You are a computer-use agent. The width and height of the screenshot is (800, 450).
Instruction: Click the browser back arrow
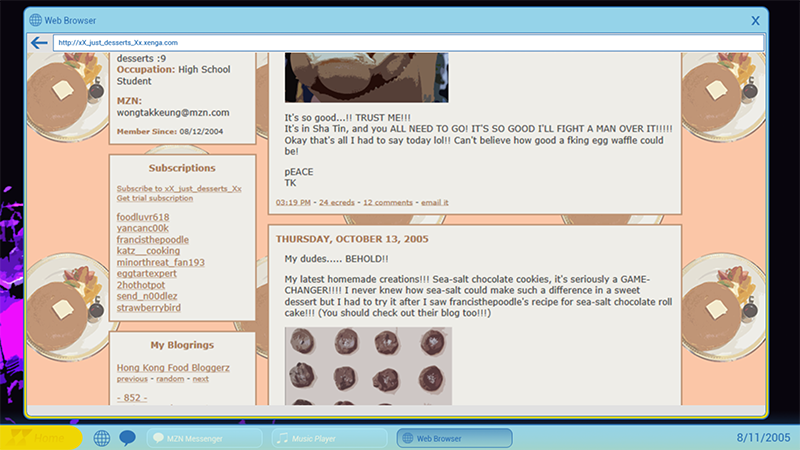39,43
